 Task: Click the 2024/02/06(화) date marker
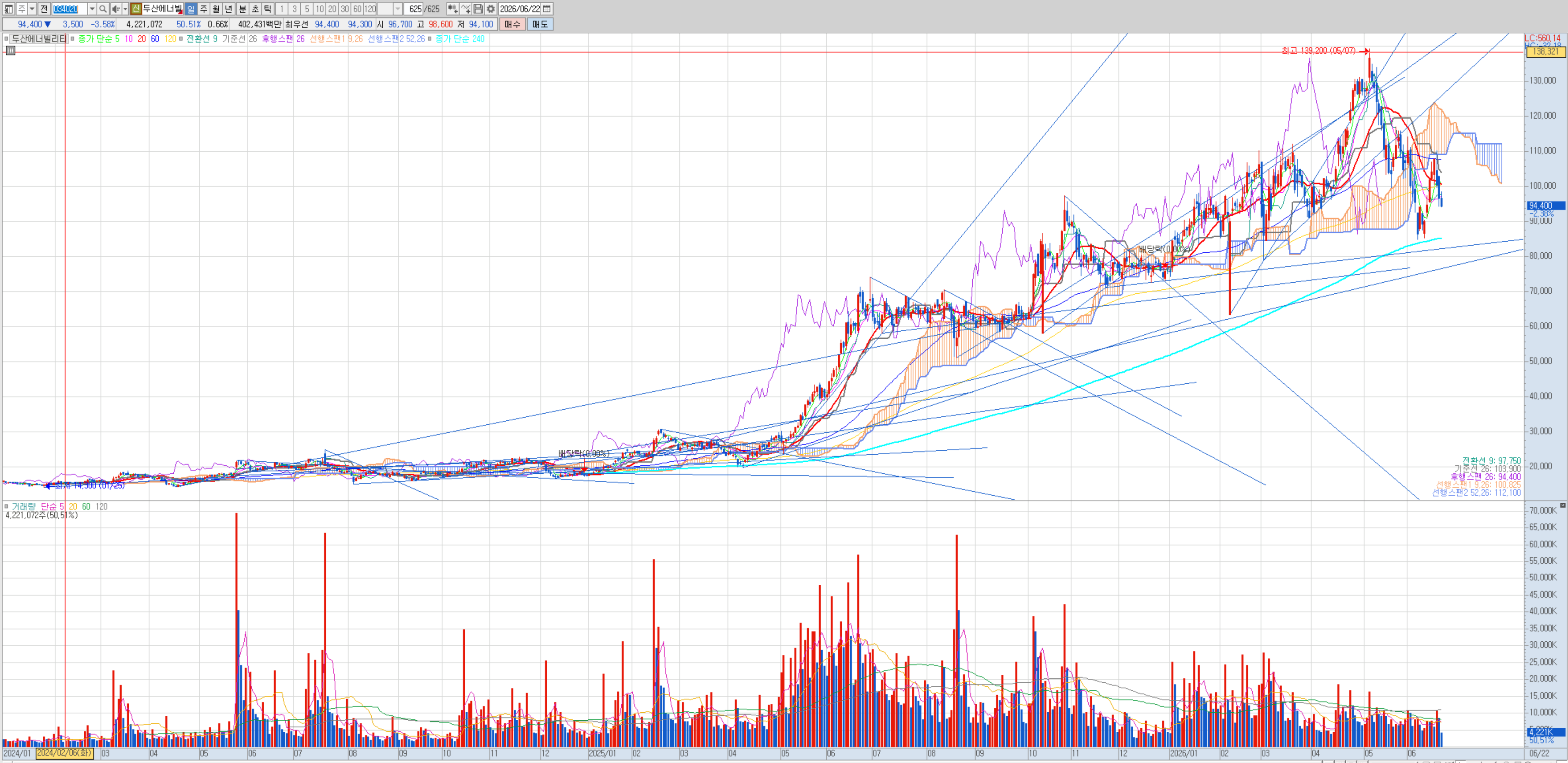64,753
